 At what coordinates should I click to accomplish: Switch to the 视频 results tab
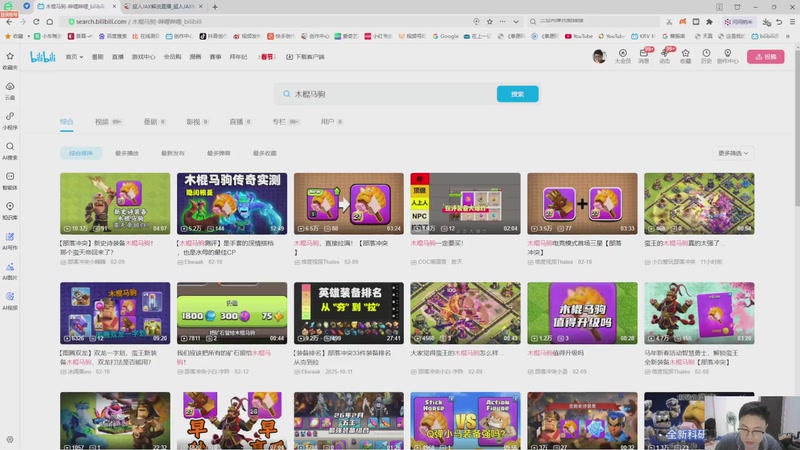click(108, 122)
